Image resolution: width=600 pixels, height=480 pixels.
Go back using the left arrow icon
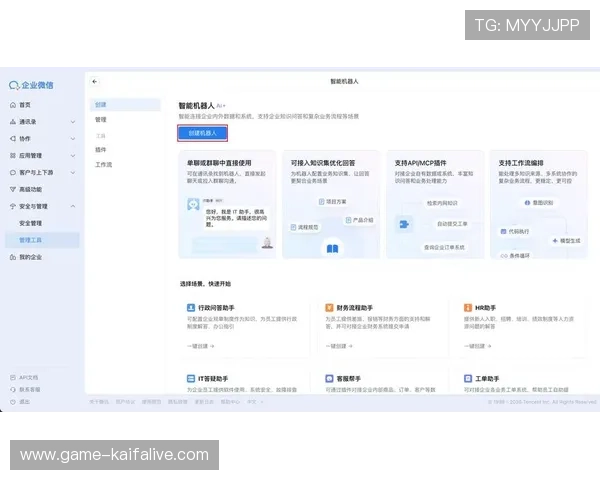95,82
